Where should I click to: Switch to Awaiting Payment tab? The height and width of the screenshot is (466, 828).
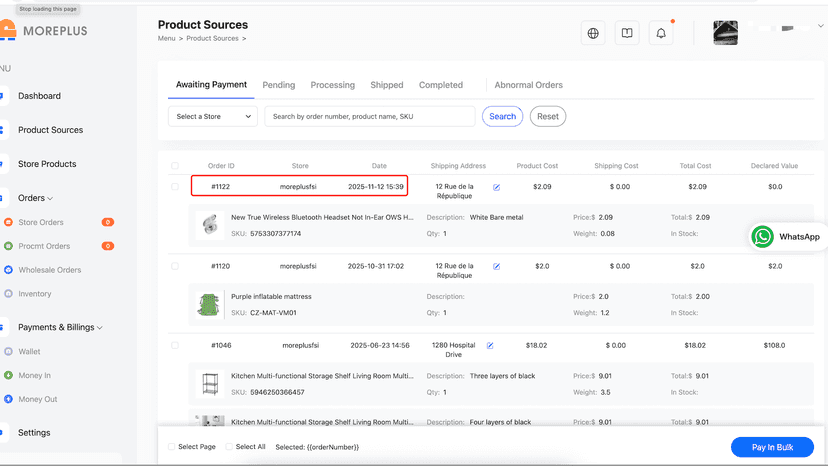(x=211, y=85)
